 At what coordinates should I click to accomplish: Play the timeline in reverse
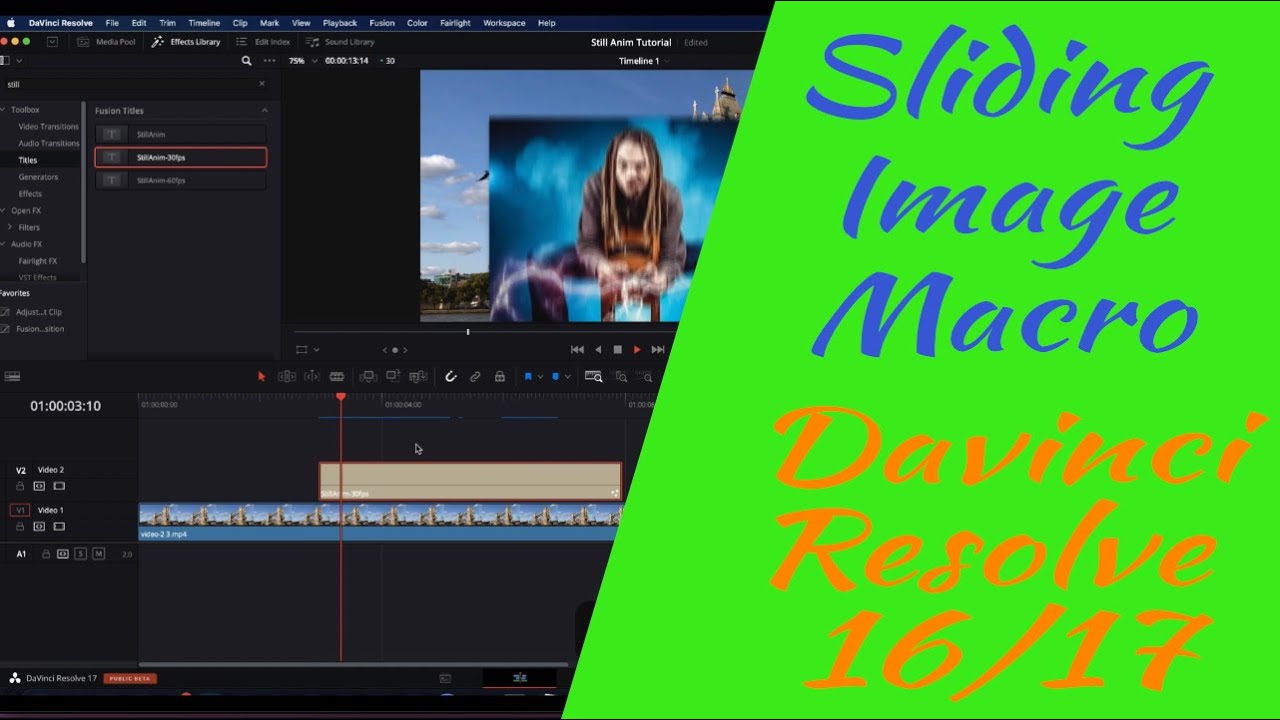(x=598, y=350)
